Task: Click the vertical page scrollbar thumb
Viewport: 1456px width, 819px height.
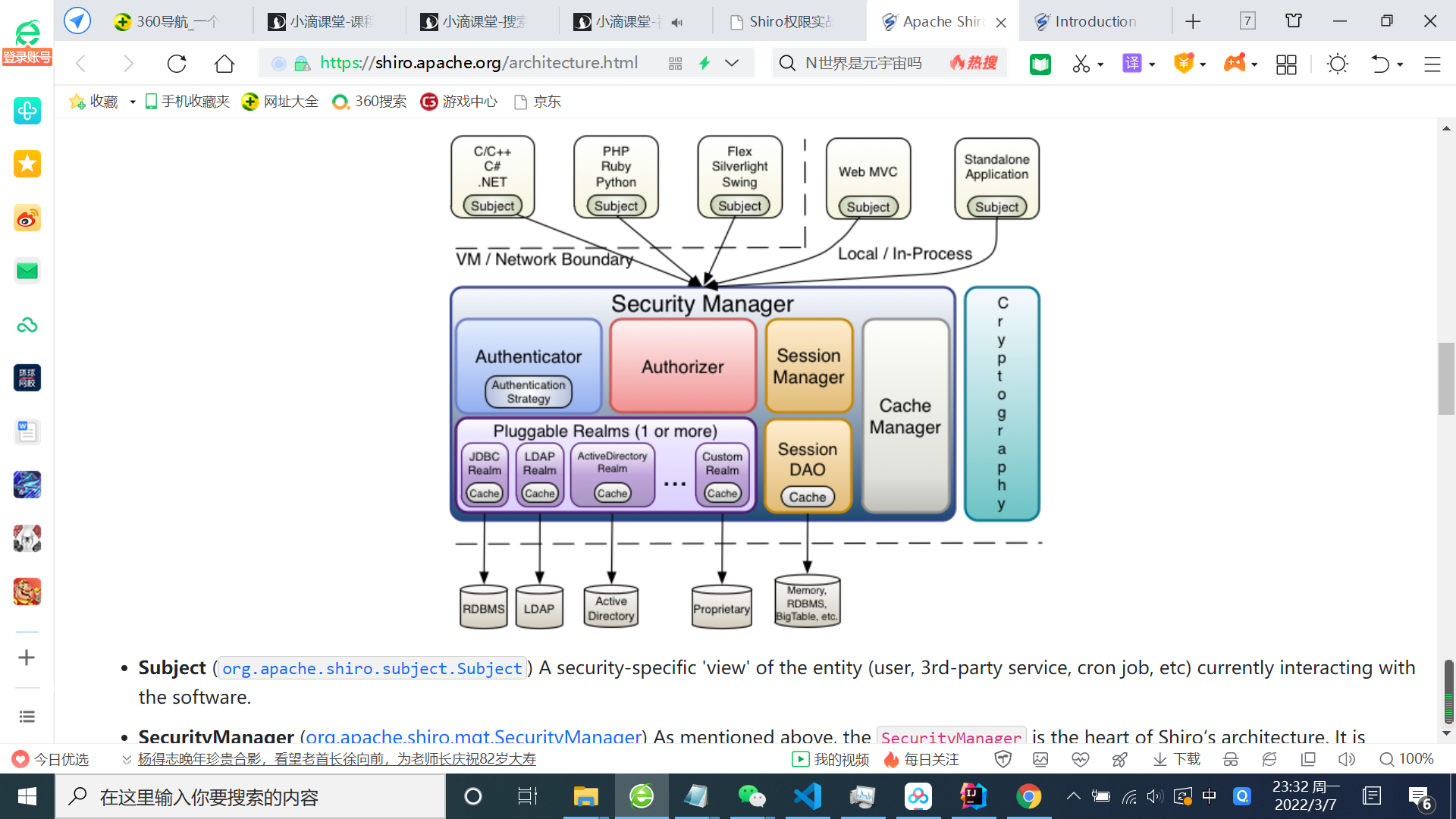Action: tap(1446, 379)
